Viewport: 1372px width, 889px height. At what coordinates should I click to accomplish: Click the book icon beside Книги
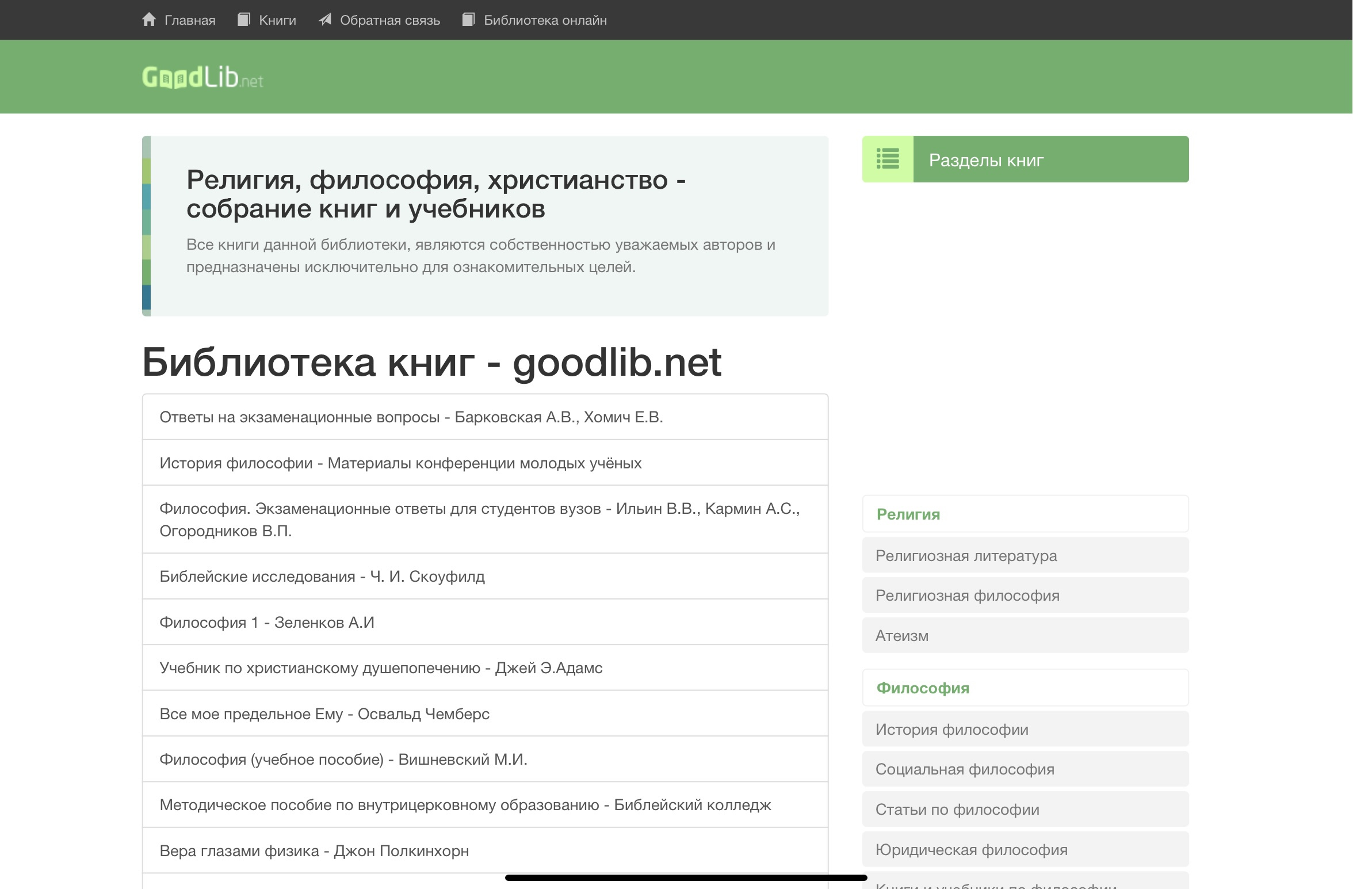244,20
